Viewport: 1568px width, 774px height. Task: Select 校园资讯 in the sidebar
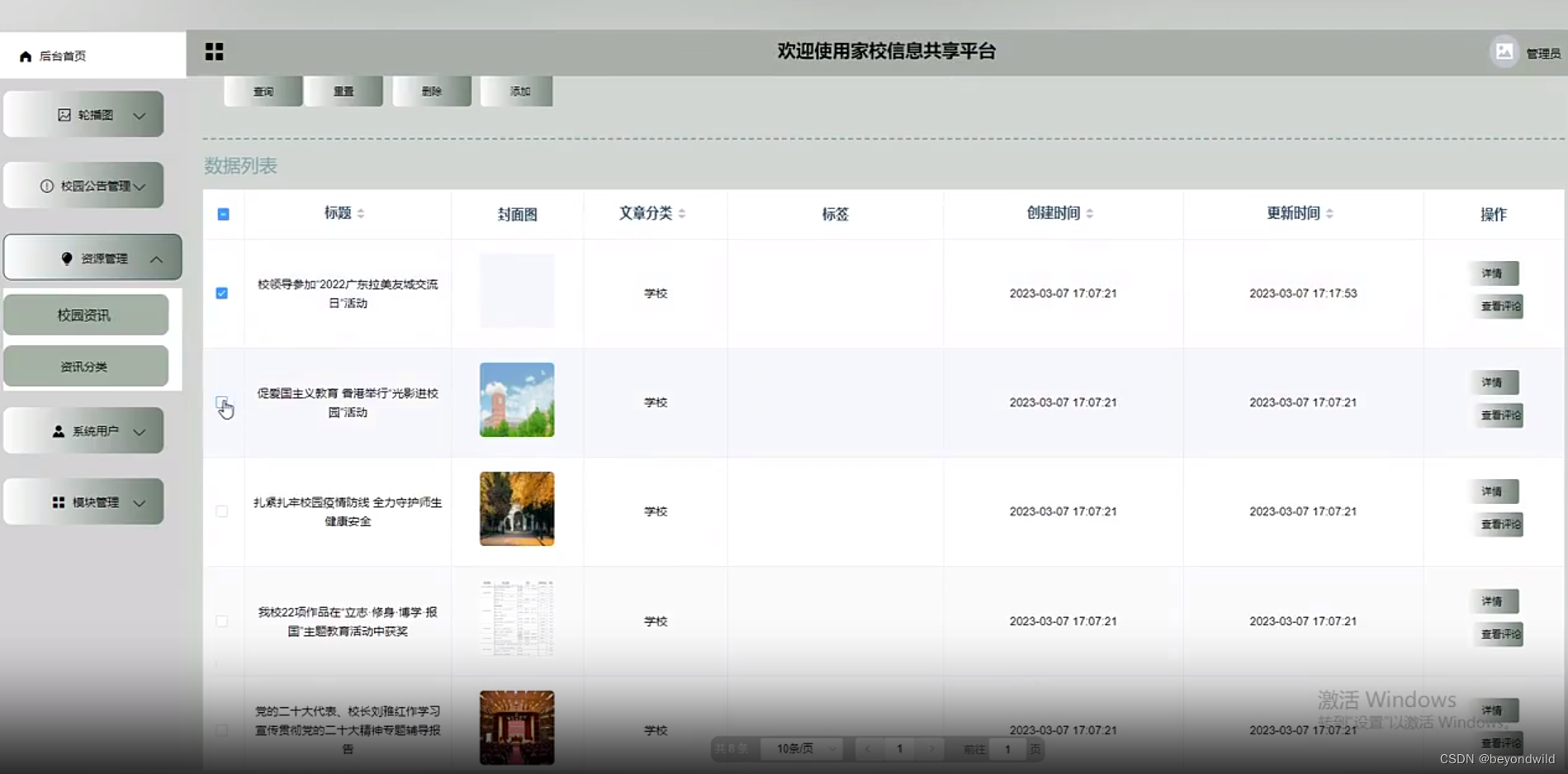[86, 315]
